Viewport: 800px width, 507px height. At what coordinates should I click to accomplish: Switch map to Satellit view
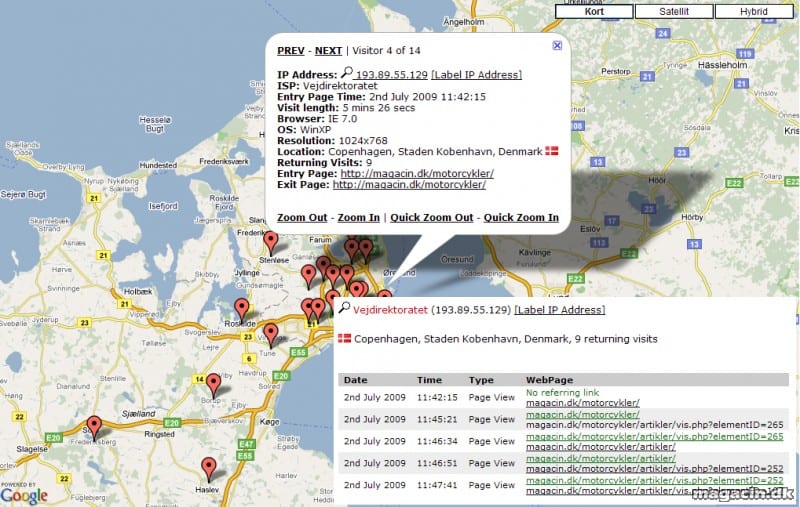(673, 11)
